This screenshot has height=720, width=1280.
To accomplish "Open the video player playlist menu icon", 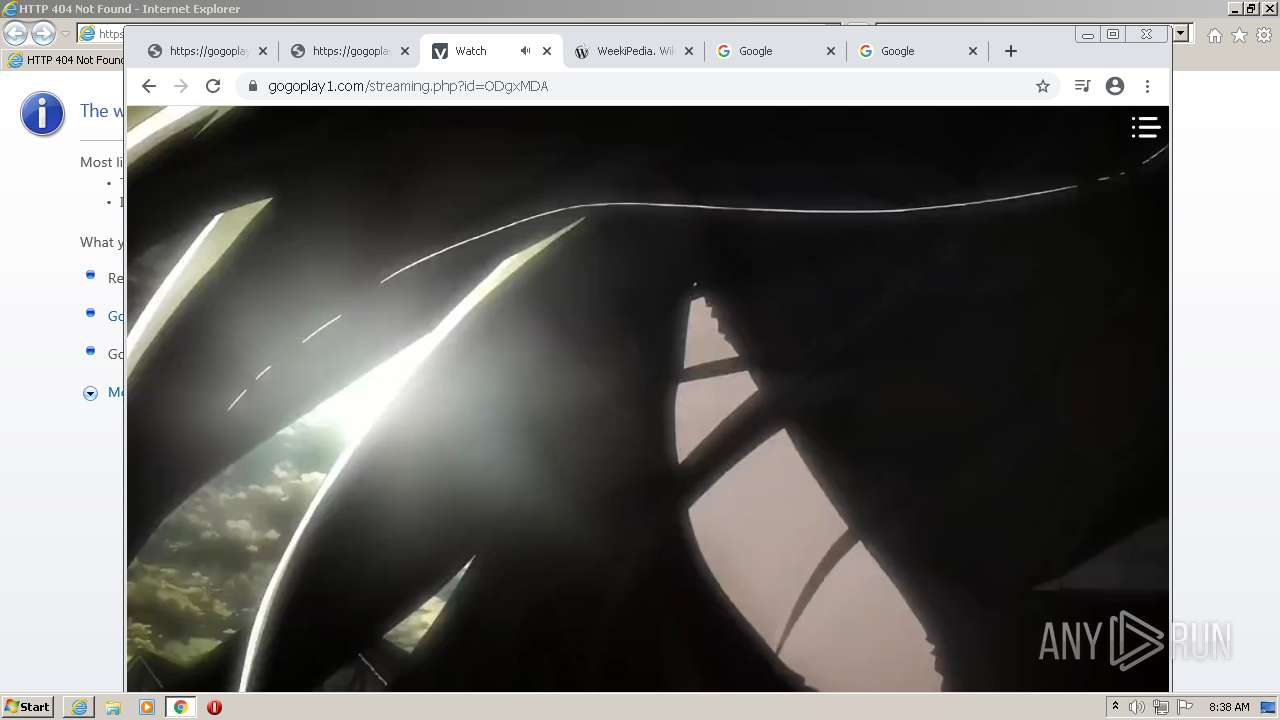I will click(x=1145, y=127).
